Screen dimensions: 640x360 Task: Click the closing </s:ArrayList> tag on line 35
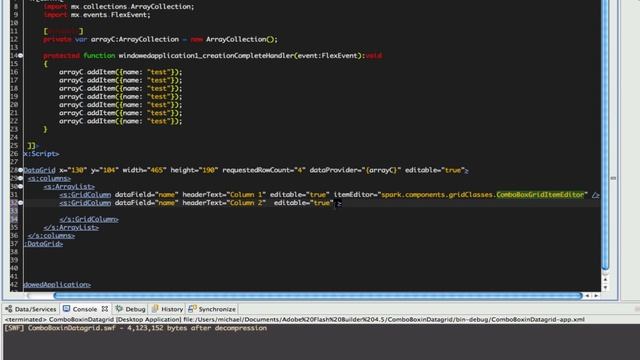(x=71, y=227)
